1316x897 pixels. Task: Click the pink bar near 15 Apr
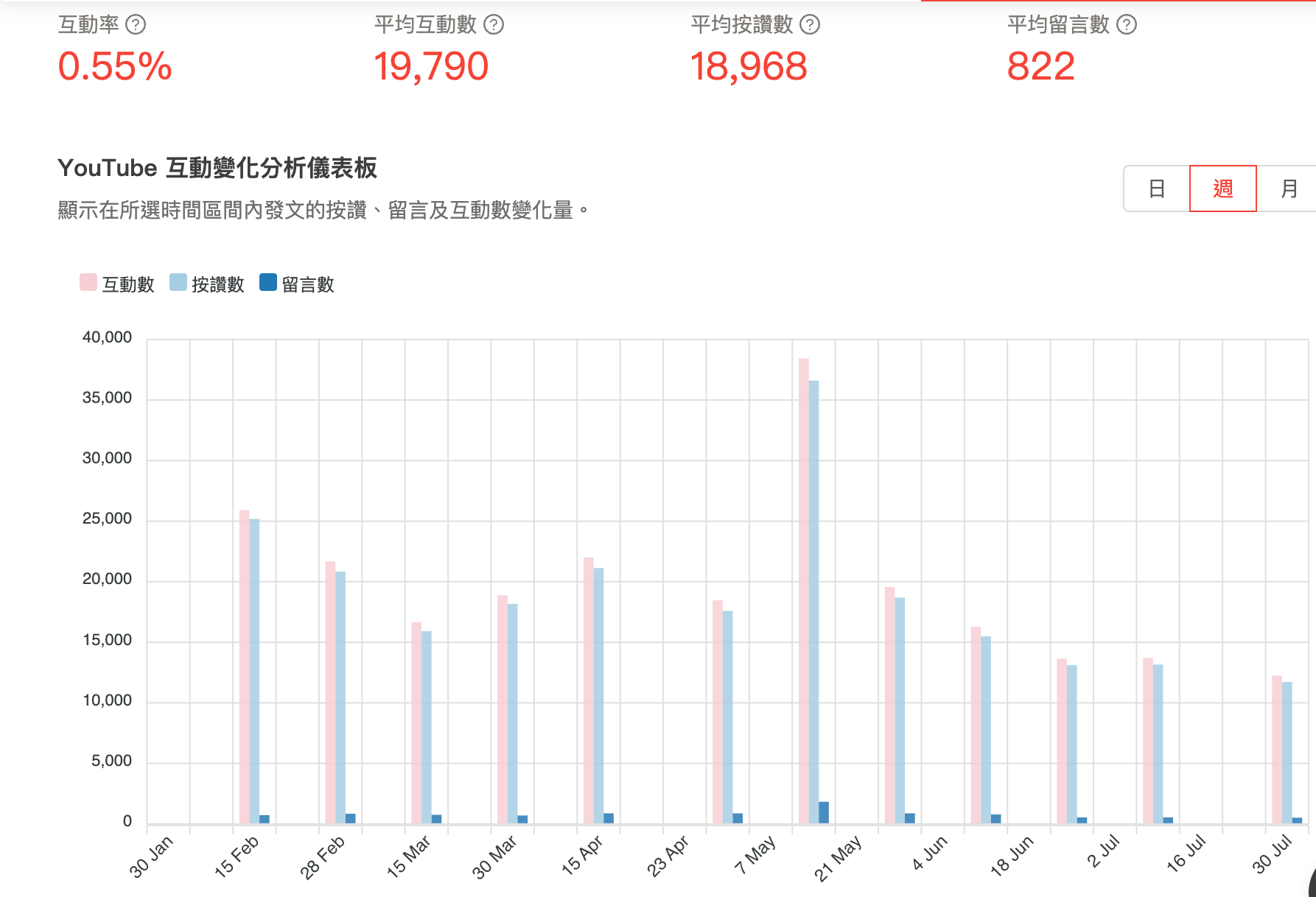[x=589, y=690]
